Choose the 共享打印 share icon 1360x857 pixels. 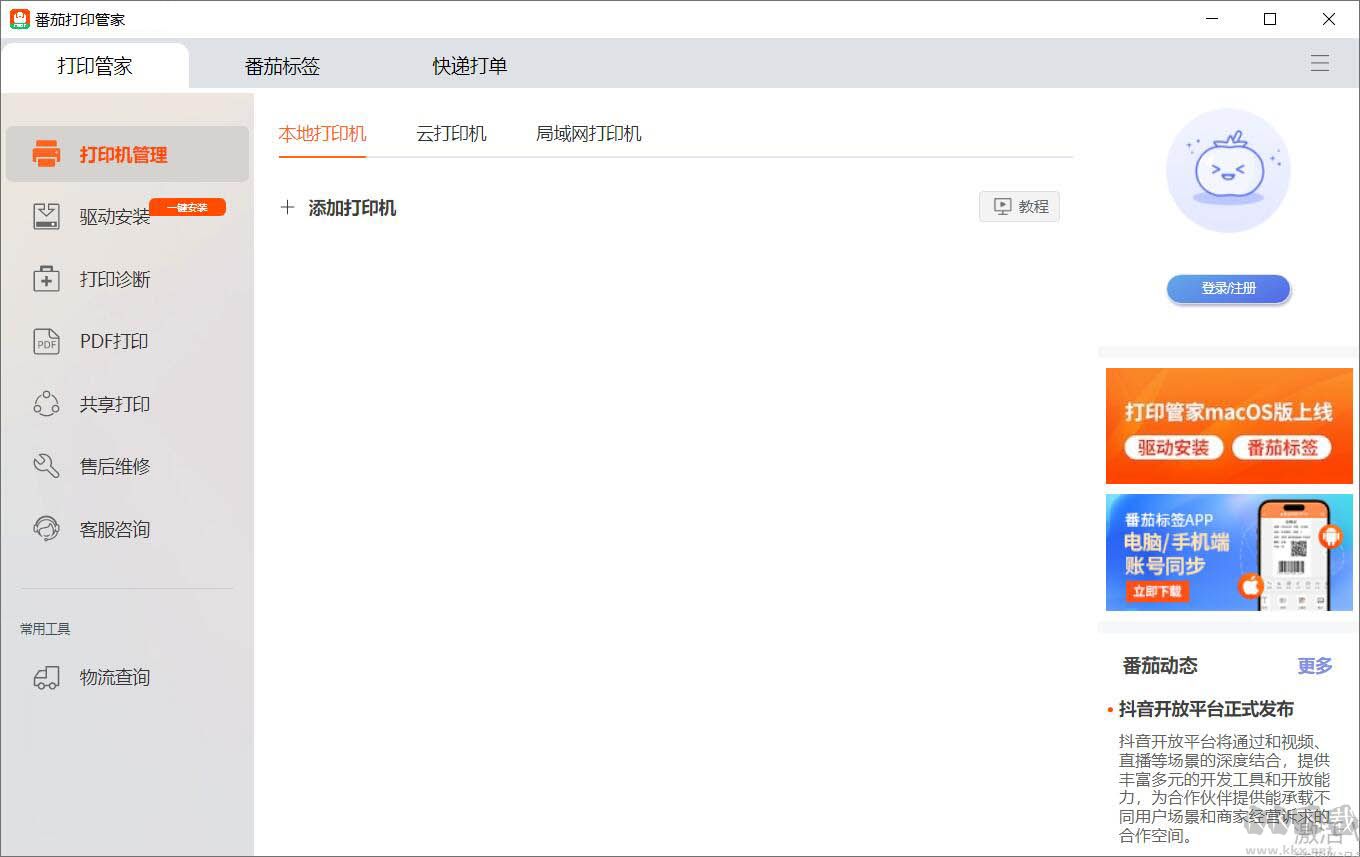point(47,404)
